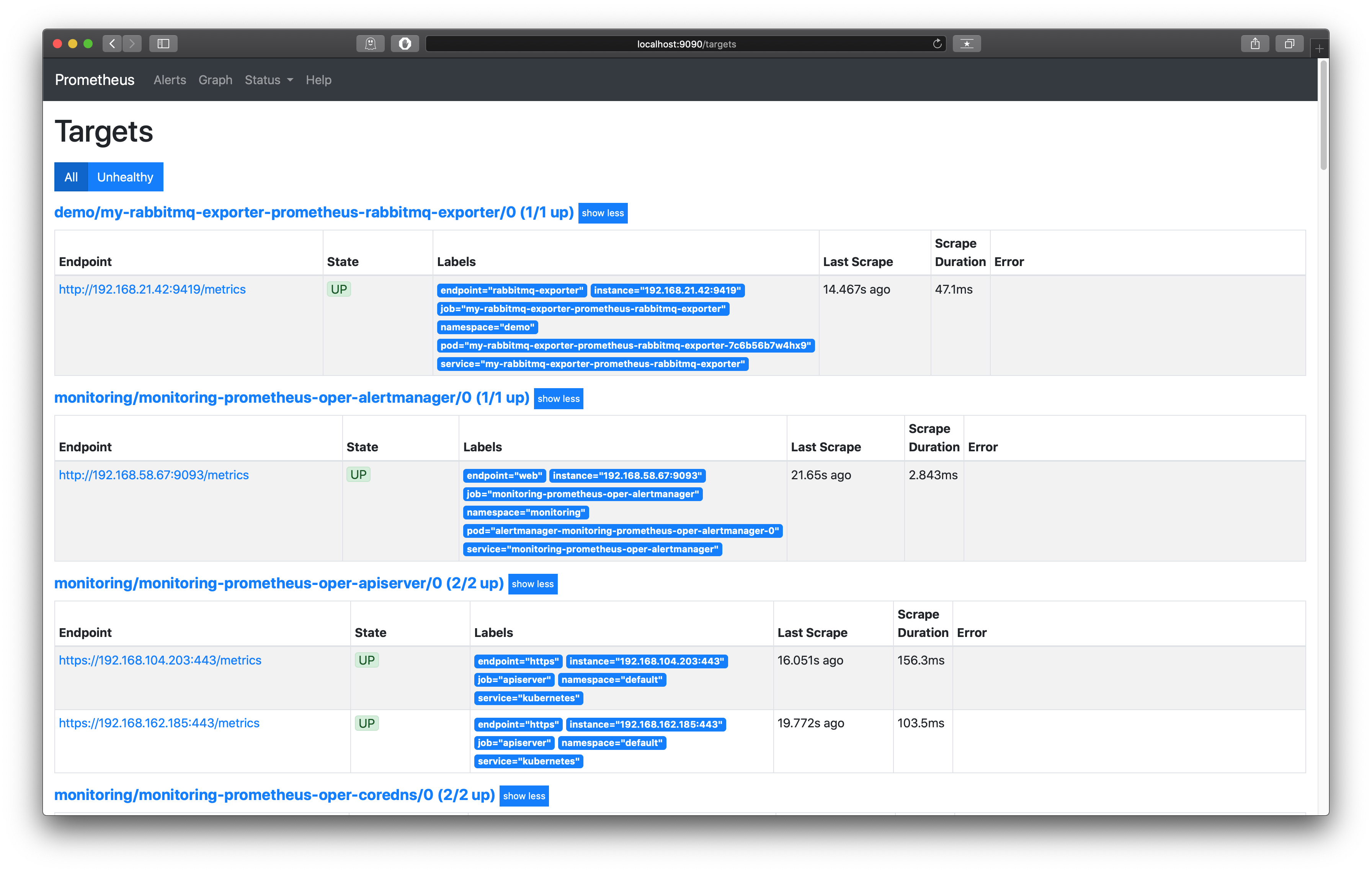This screenshot has height=872, width=1372.
Task: Open the Alerts nav item
Action: (x=170, y=80)
